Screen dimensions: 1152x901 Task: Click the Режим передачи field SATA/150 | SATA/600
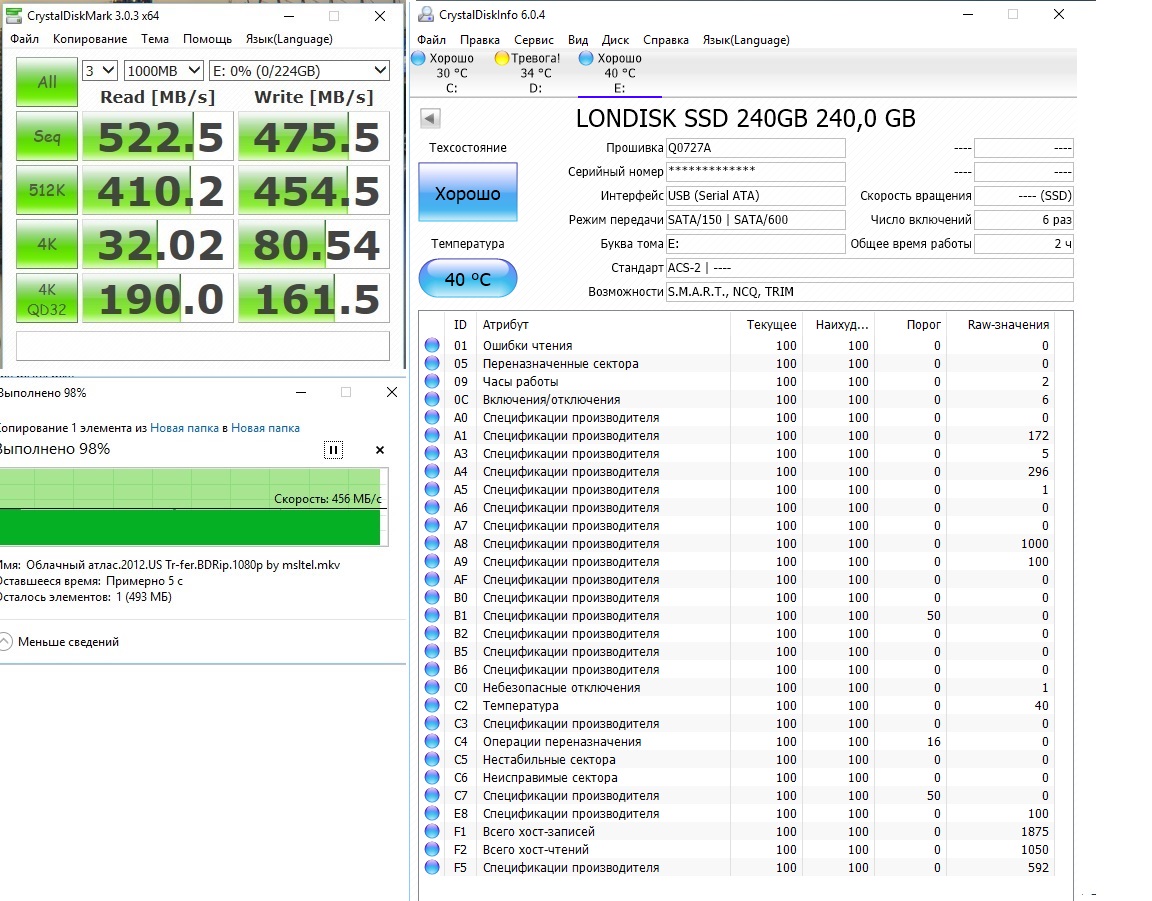point(755,220)
